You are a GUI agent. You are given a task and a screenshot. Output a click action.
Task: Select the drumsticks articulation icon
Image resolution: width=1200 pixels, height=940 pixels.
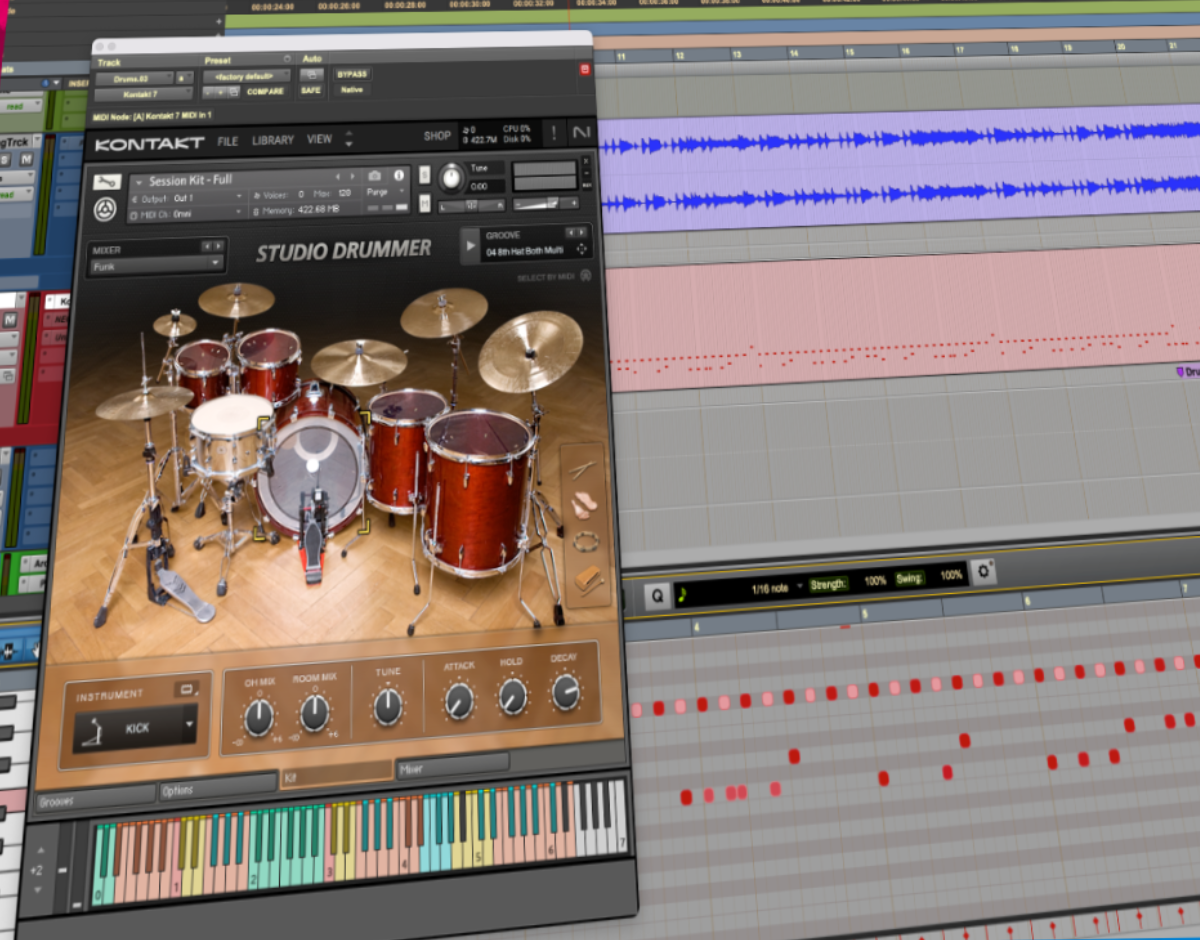tap(583, 468)
